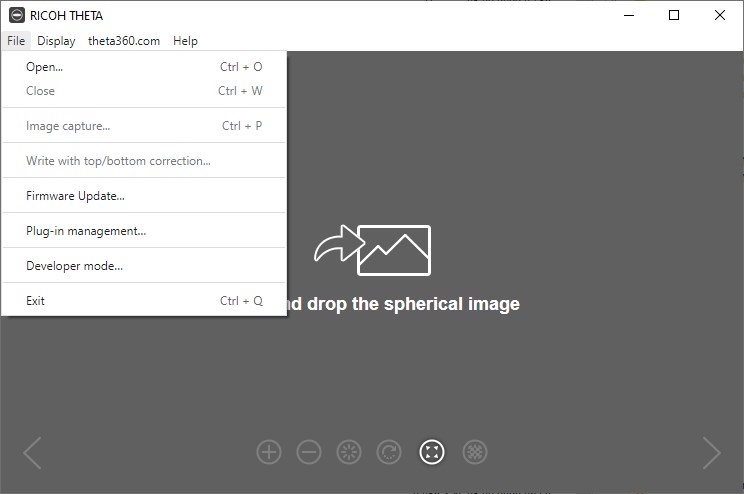
Task: Maximize the RICOH THETA window
Action: 674,15
